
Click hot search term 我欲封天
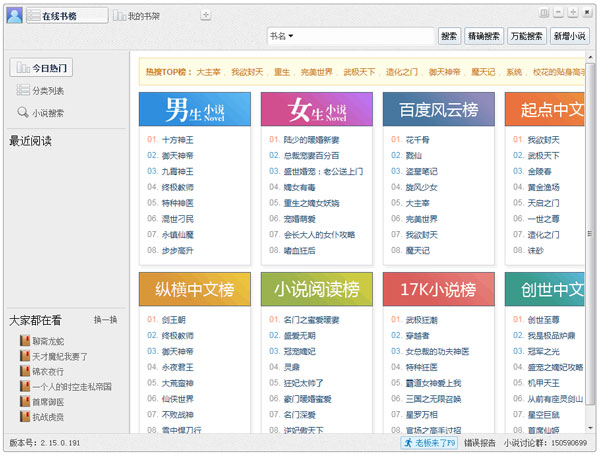pyautogui.click(x=247, y=72)
